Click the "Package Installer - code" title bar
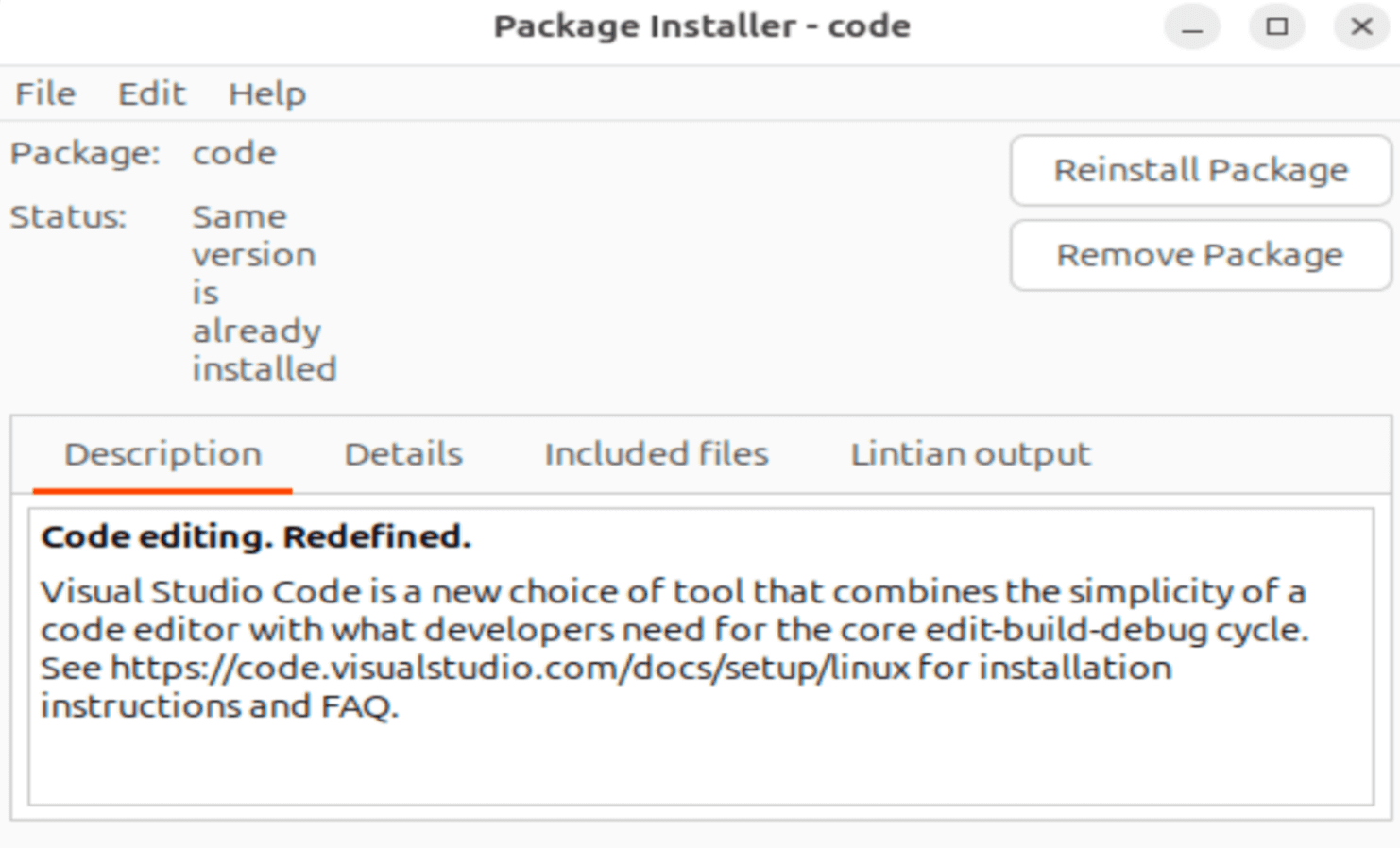The height and width of the screenshot is (848, 1400). [701, 27]
